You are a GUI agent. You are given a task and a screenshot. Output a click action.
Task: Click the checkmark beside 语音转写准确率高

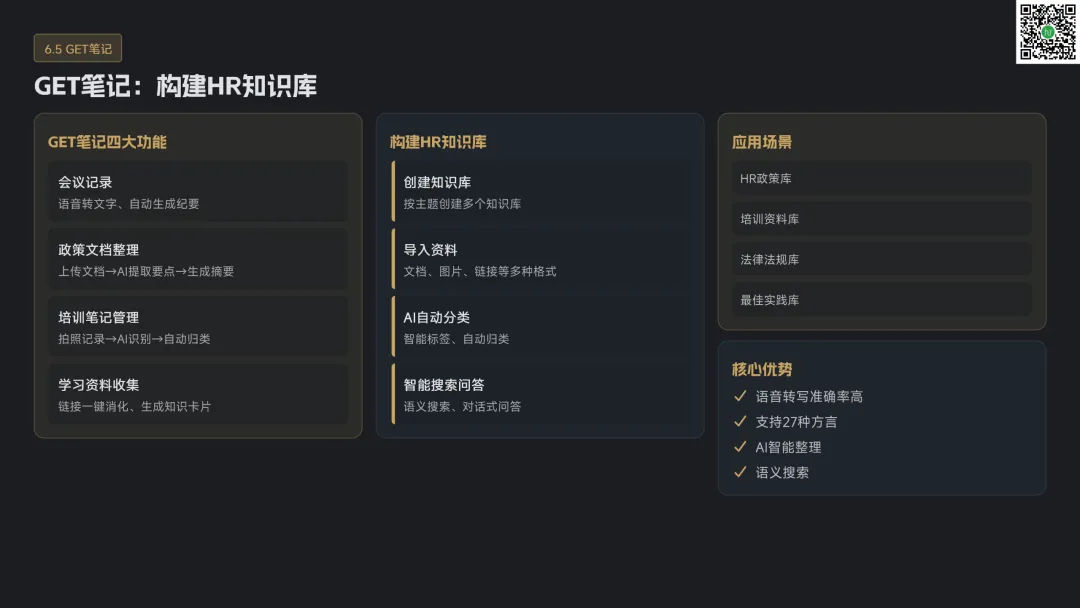(740, 396)
